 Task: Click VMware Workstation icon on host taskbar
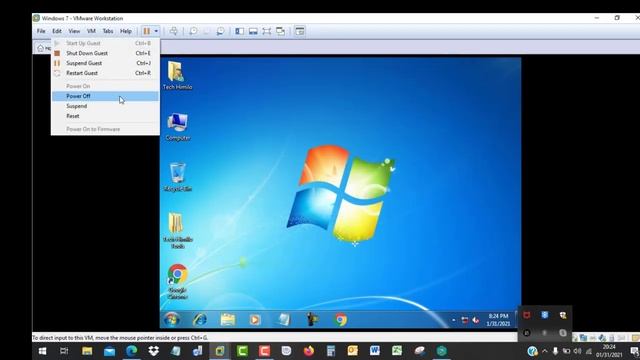click(220, 351)
